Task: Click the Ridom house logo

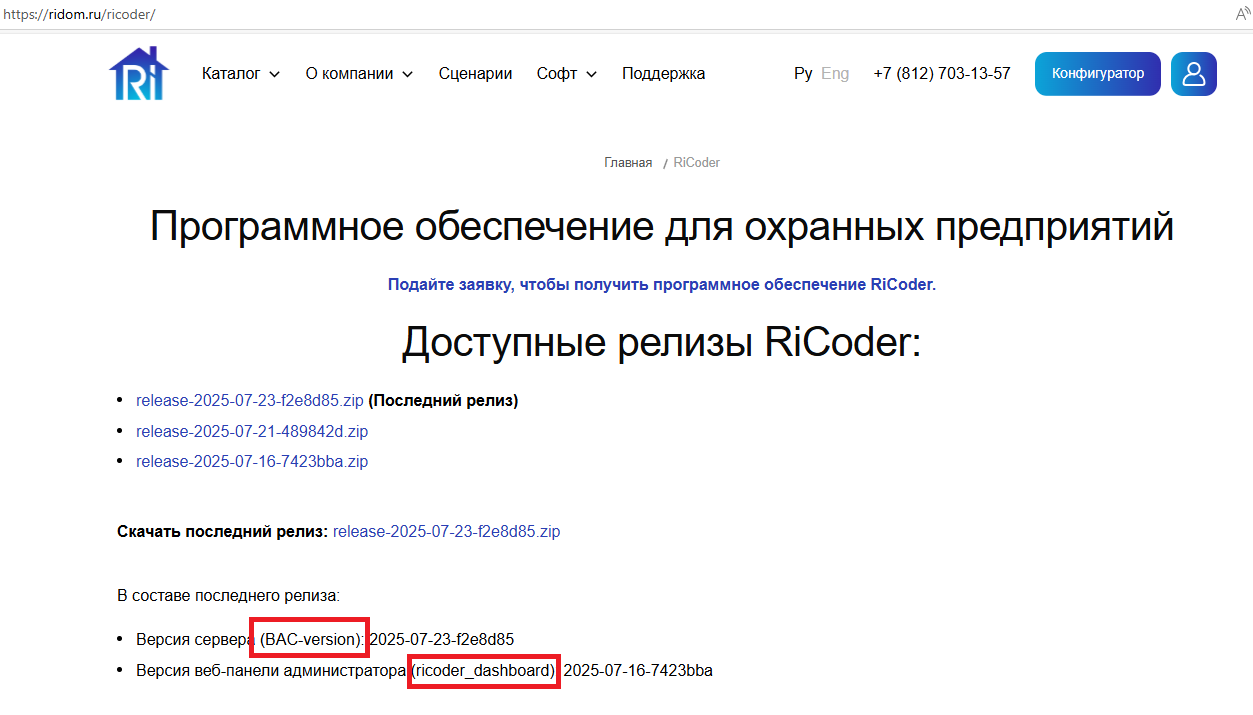Action: click(139, 74)
